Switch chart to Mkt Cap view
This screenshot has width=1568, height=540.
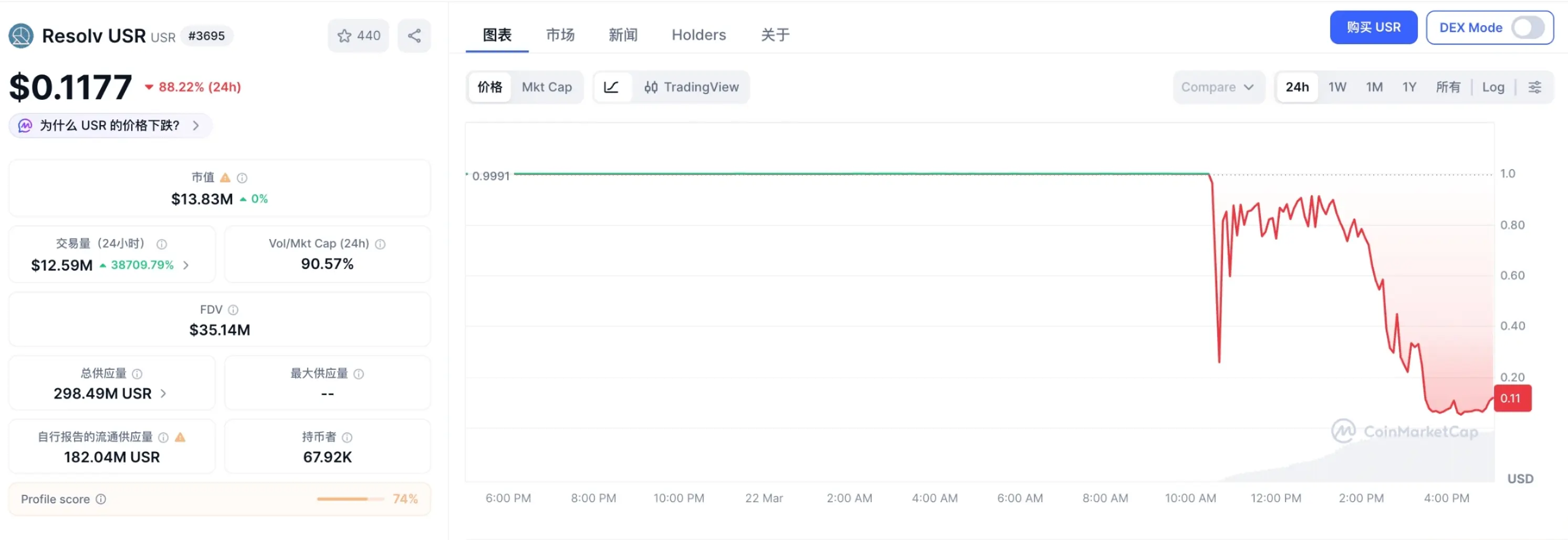[x=547, y=87]
